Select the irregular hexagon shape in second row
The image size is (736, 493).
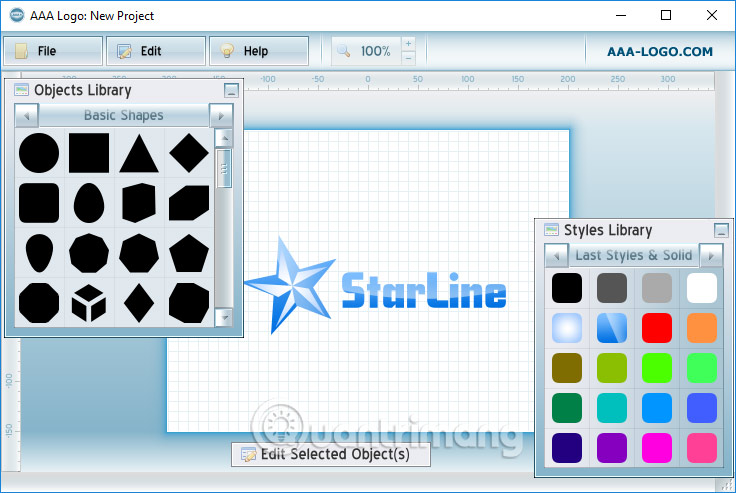tap(139, 203)
